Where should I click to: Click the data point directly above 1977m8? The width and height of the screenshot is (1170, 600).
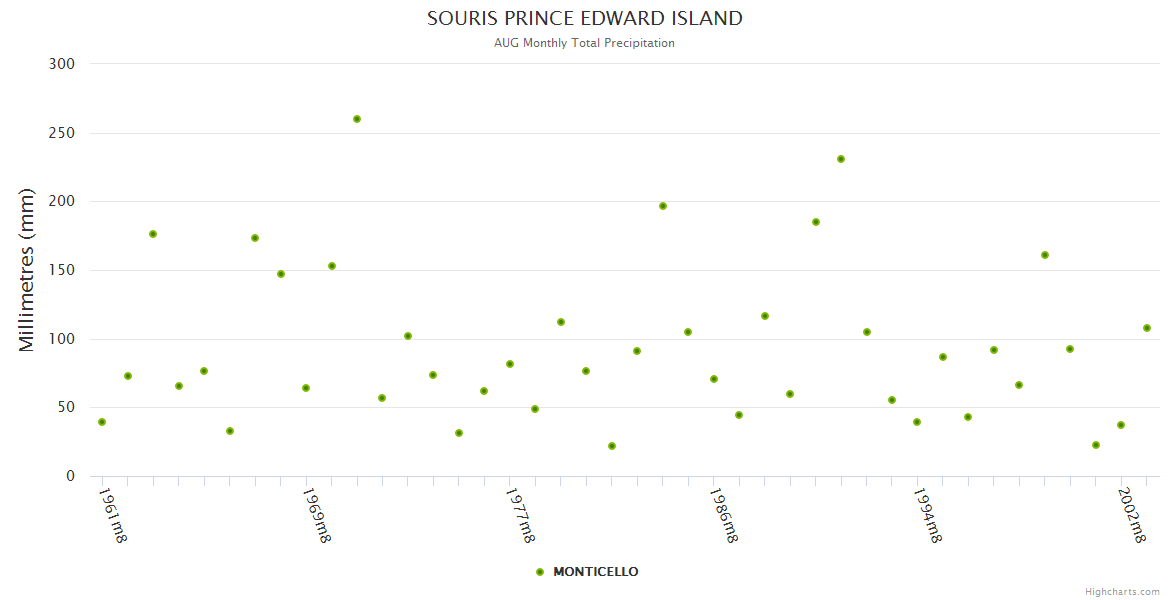(x=510, y=364)
